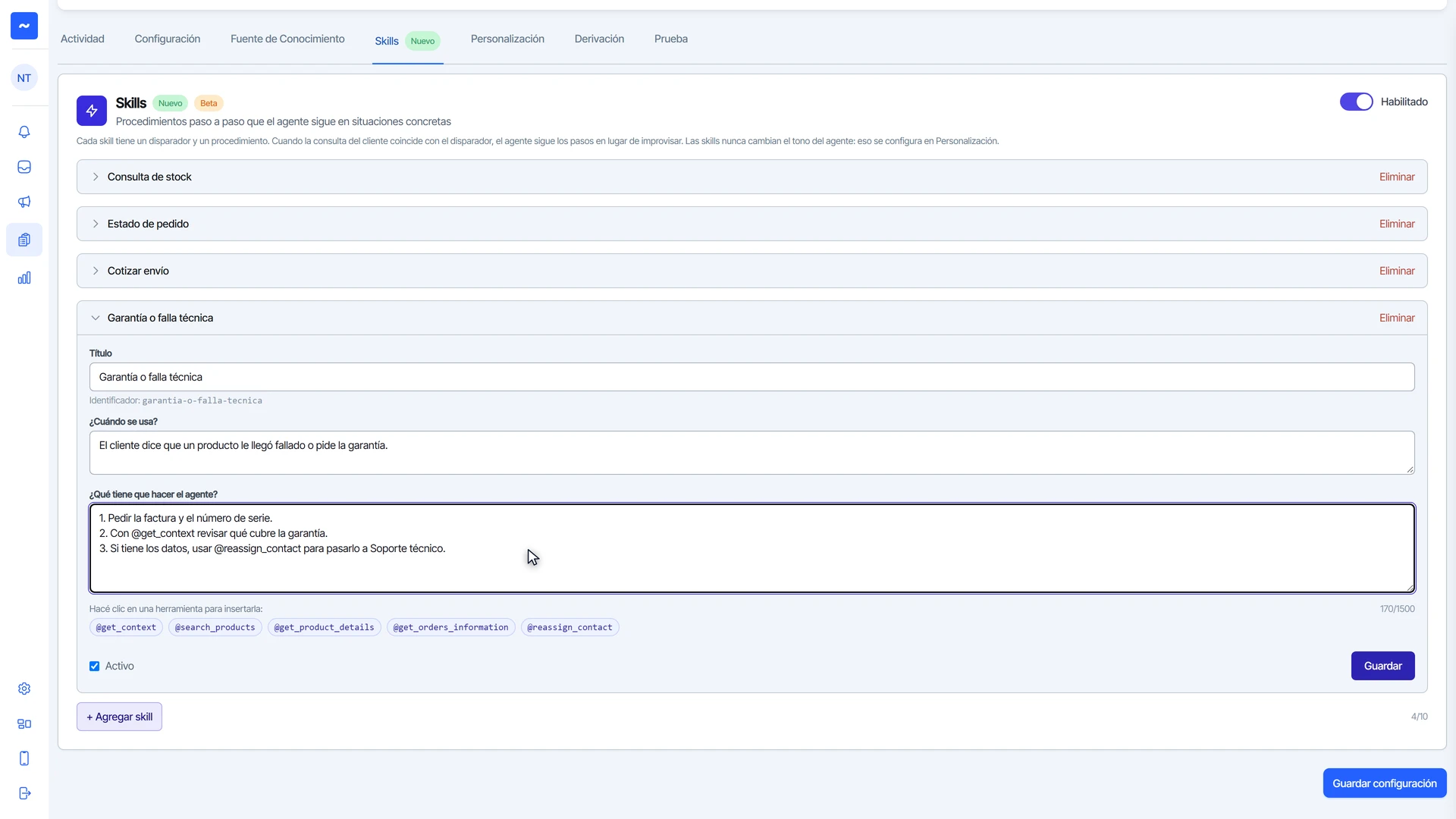Click the app logo icon in sidebar

coord(24,26)
